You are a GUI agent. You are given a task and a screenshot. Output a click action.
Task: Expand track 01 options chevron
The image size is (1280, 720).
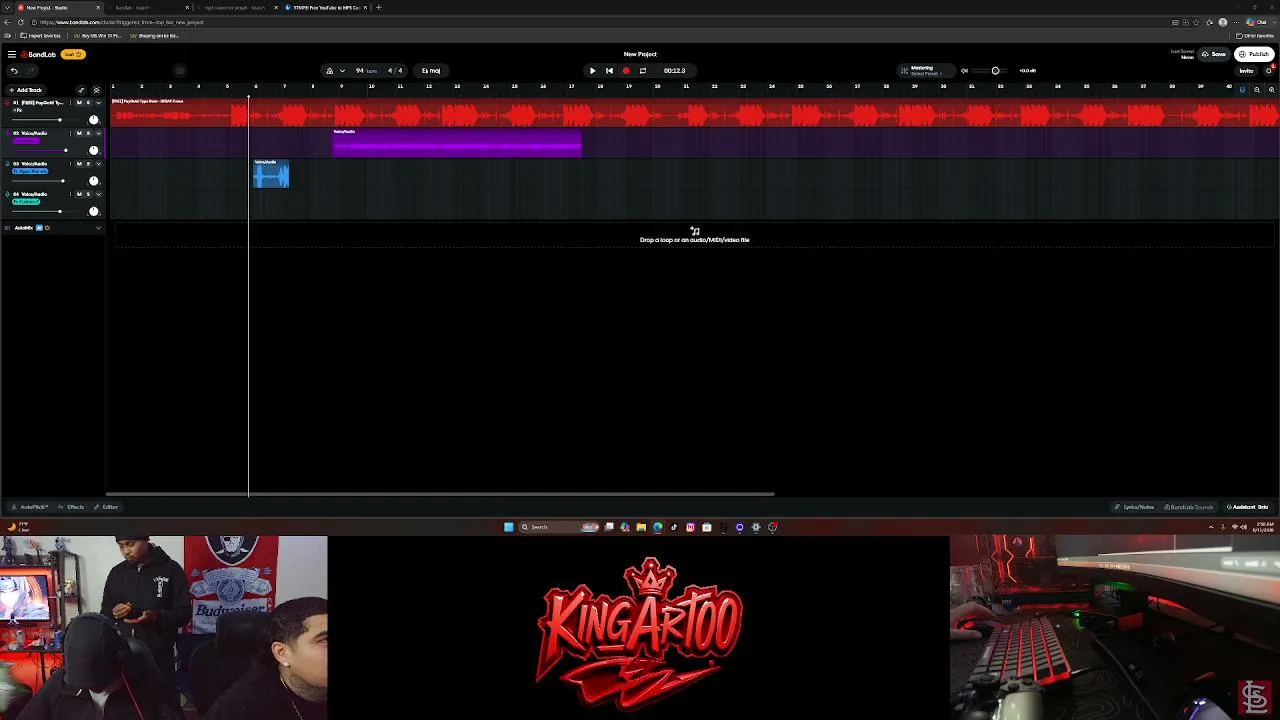98,103
